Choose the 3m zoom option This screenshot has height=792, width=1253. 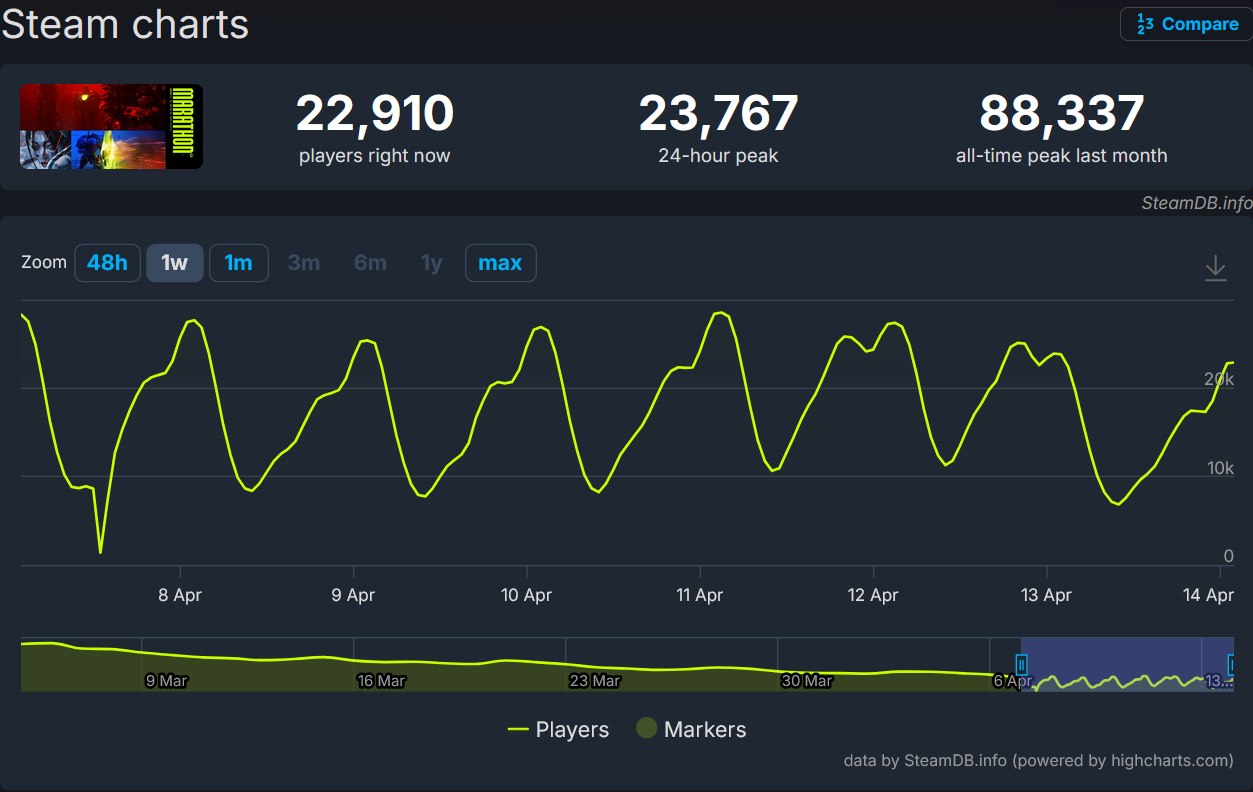pyautogui.click(x=304, y=263)
